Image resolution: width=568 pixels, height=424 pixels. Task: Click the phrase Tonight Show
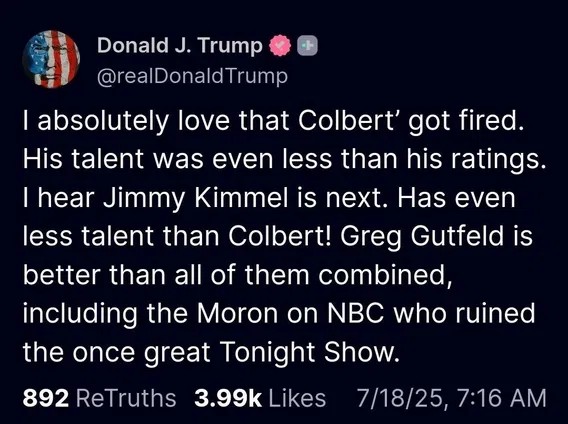tap(306, 352)
